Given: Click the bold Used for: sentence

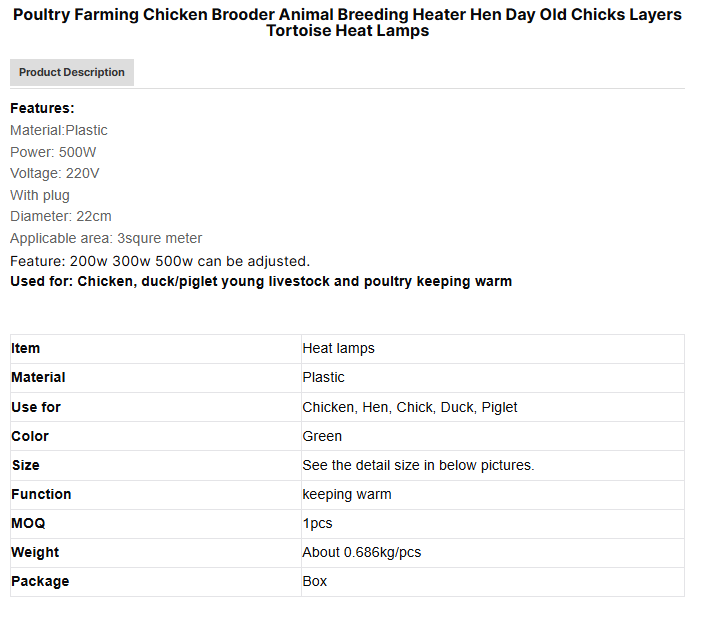Looking at the screenshot, I should [x=261, y=281].
